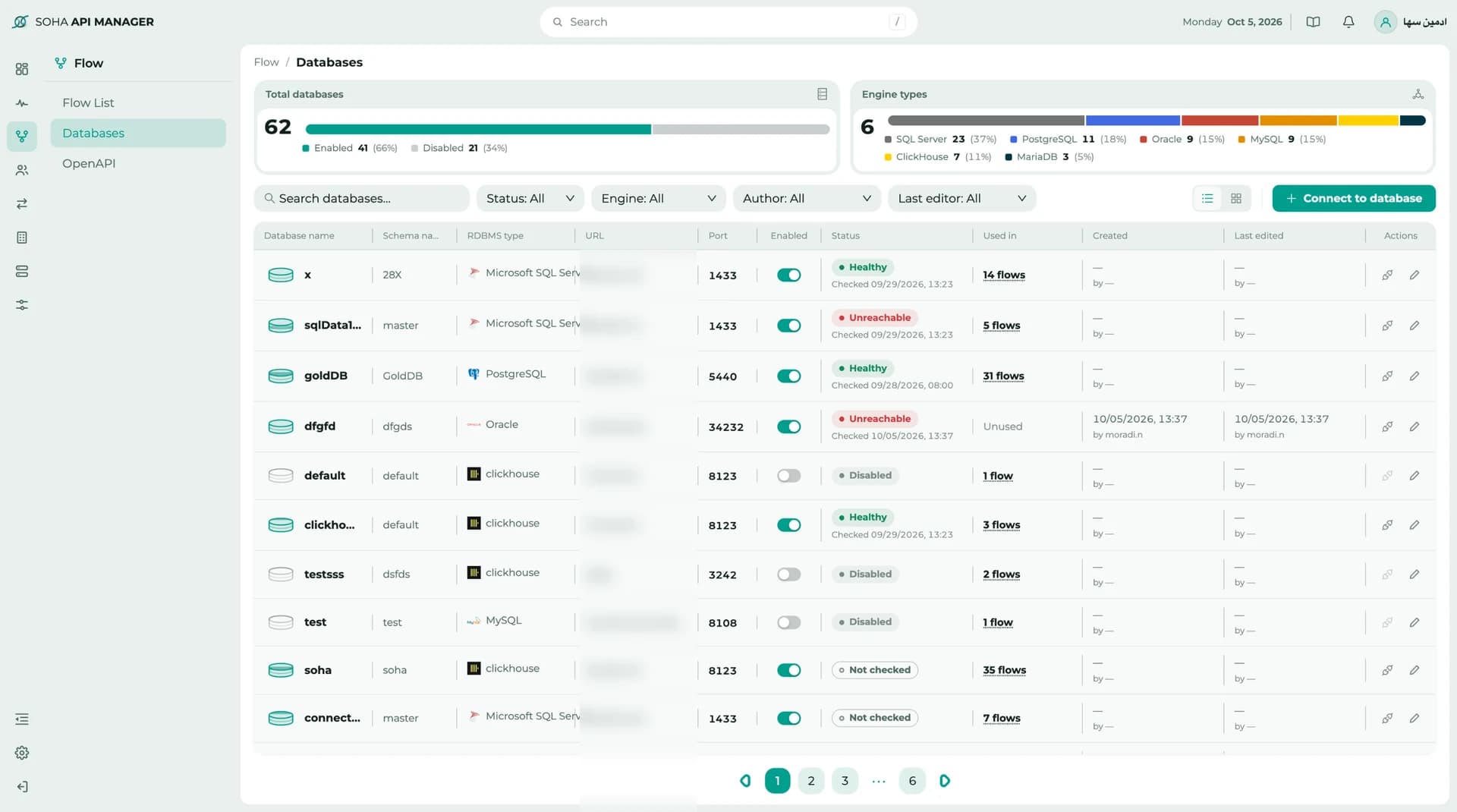
Task: Open the Author: All dropdown
Action: click(x=807, y=199)
